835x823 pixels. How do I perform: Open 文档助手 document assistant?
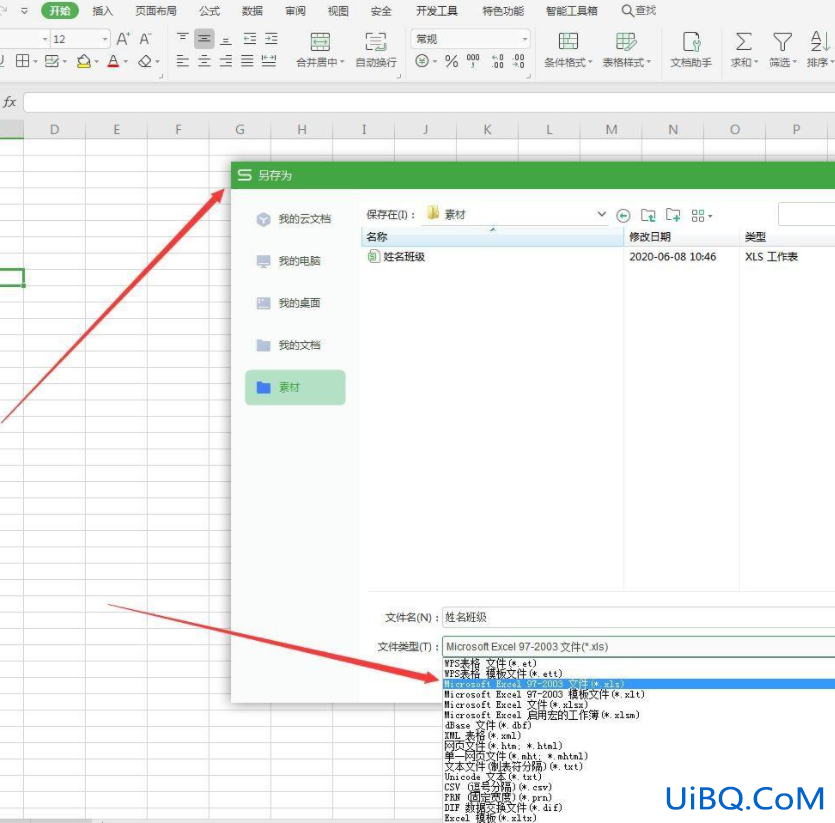pyautogui.click(x=691, y=49)
